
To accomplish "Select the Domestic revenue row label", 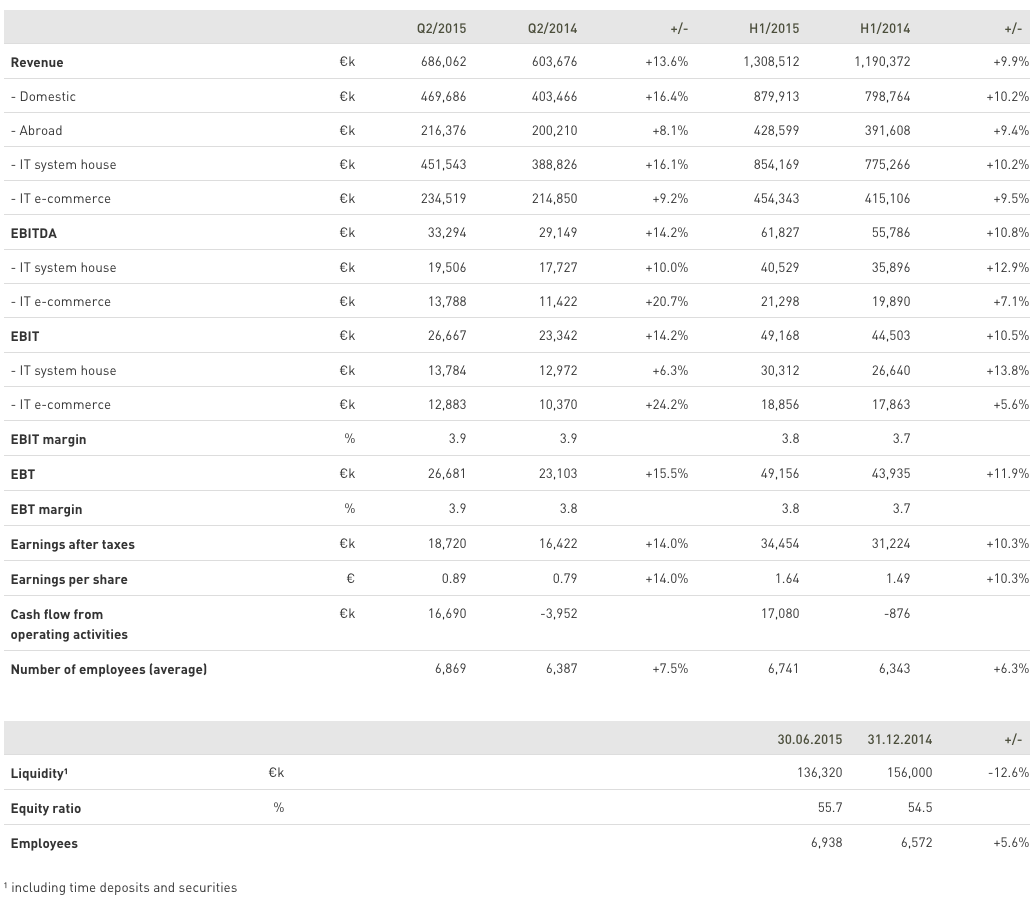I will click(x=43, y=97).
